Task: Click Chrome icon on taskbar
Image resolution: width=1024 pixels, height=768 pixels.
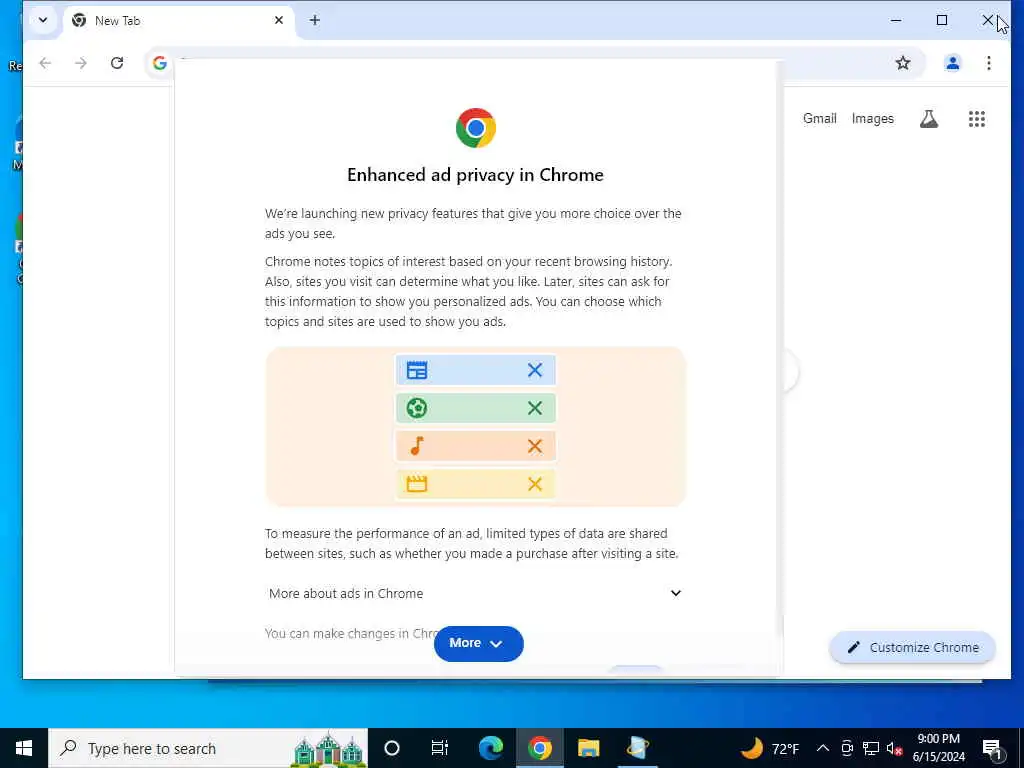Action: [x=539, y=748]
